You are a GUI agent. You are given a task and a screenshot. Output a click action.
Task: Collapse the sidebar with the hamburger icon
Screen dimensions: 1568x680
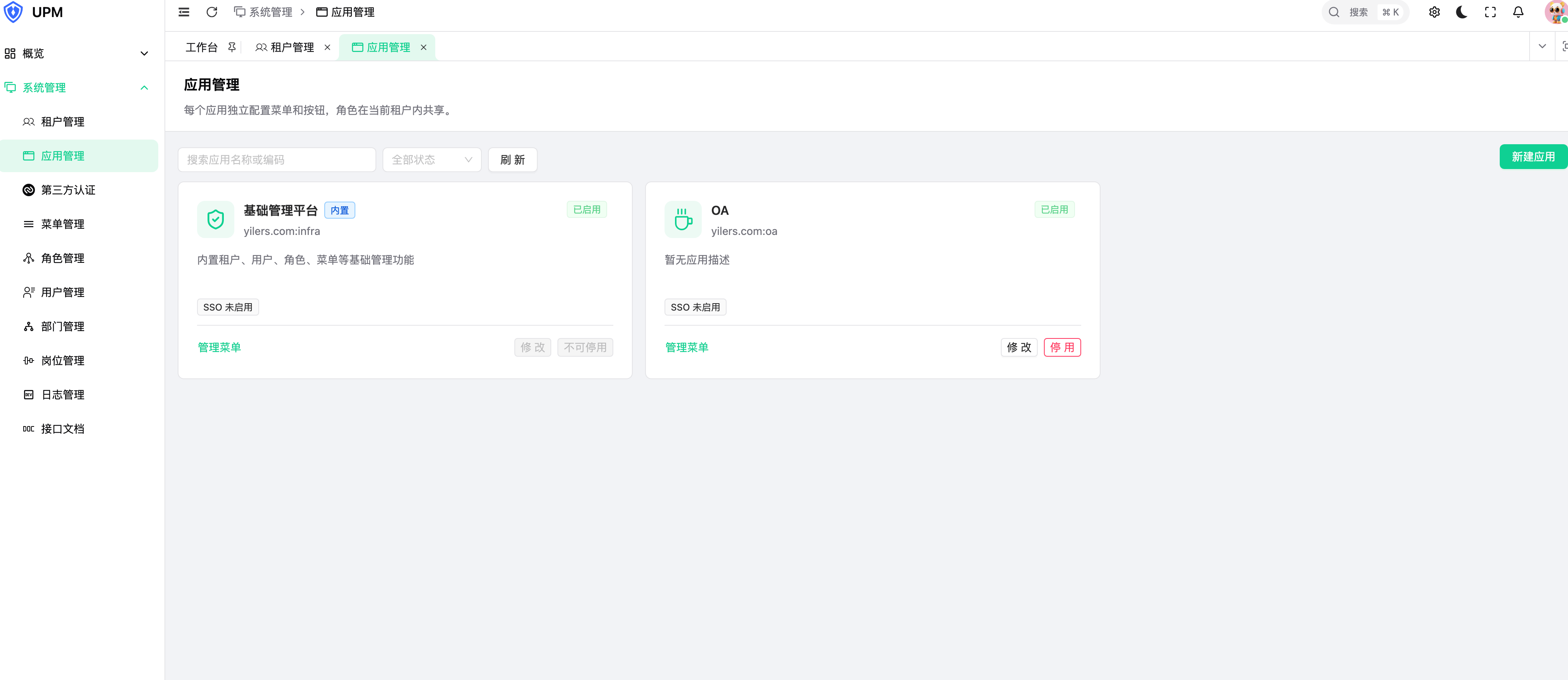(x=184, y=12)
